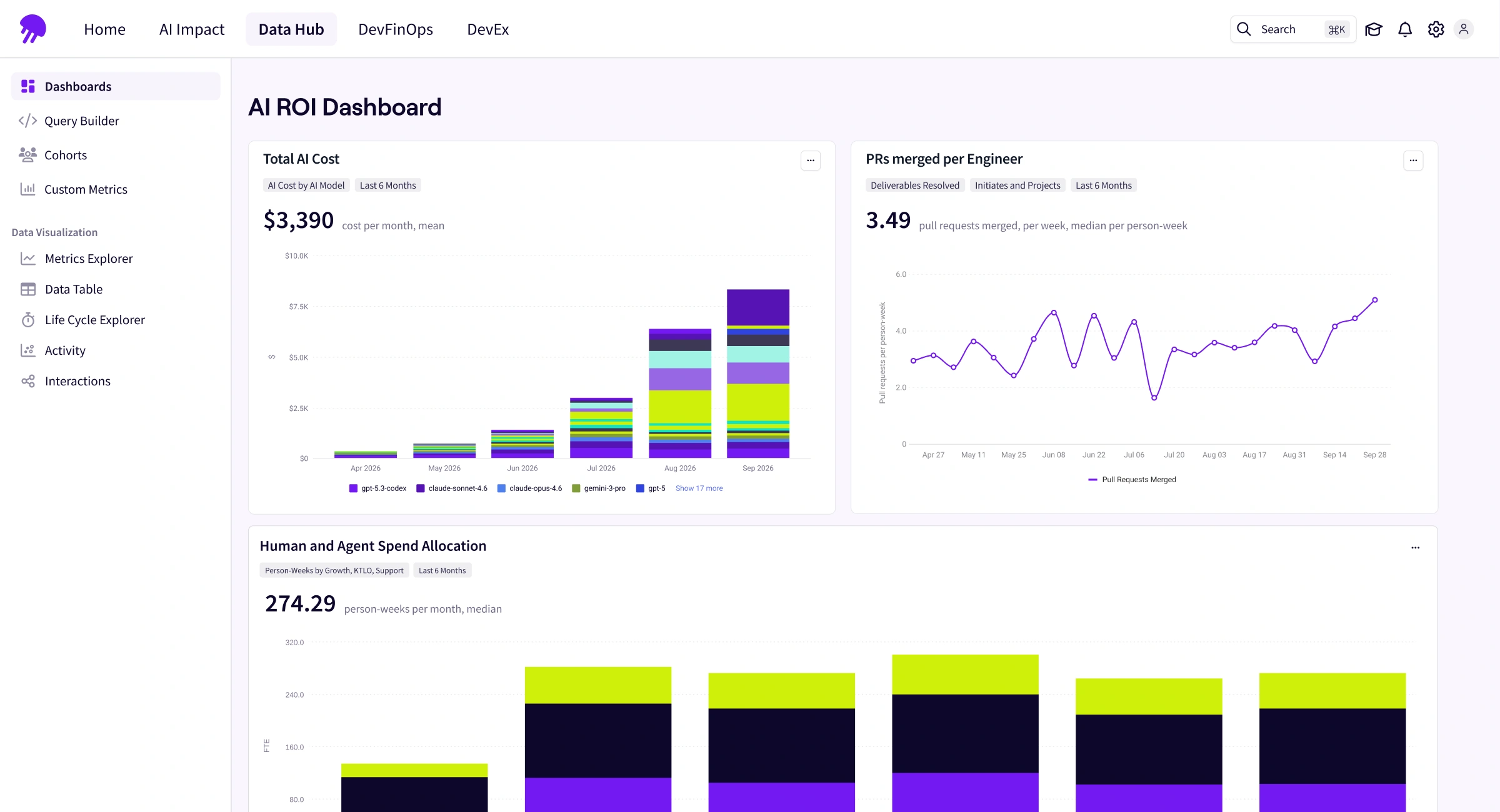Open Total AI Cost card options menu

tap(811, 161)
